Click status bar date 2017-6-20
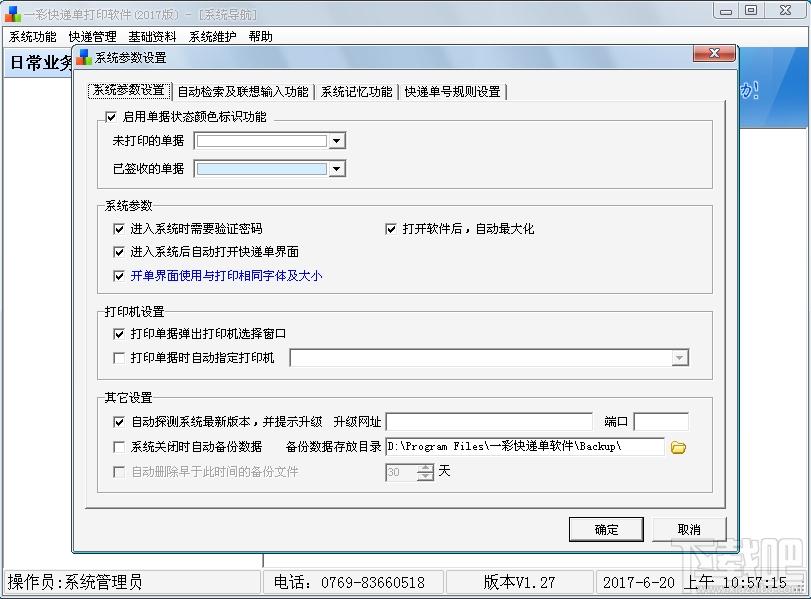The image size is (811, 599). (639, 582)
